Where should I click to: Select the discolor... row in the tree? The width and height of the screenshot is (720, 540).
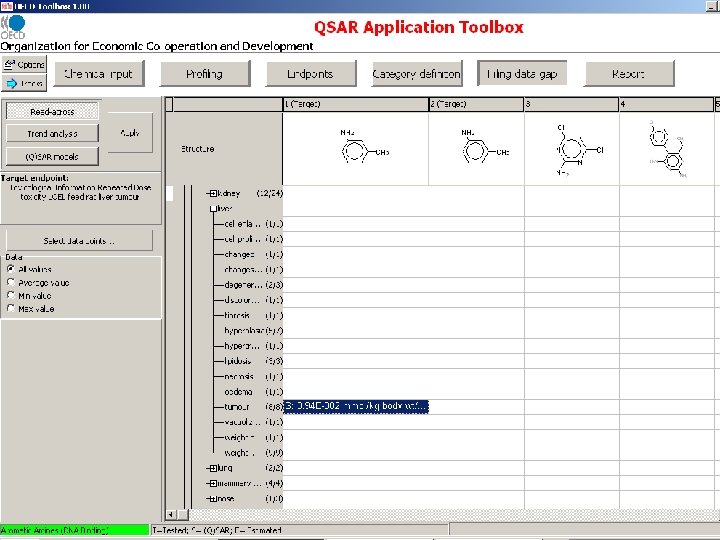253,300
